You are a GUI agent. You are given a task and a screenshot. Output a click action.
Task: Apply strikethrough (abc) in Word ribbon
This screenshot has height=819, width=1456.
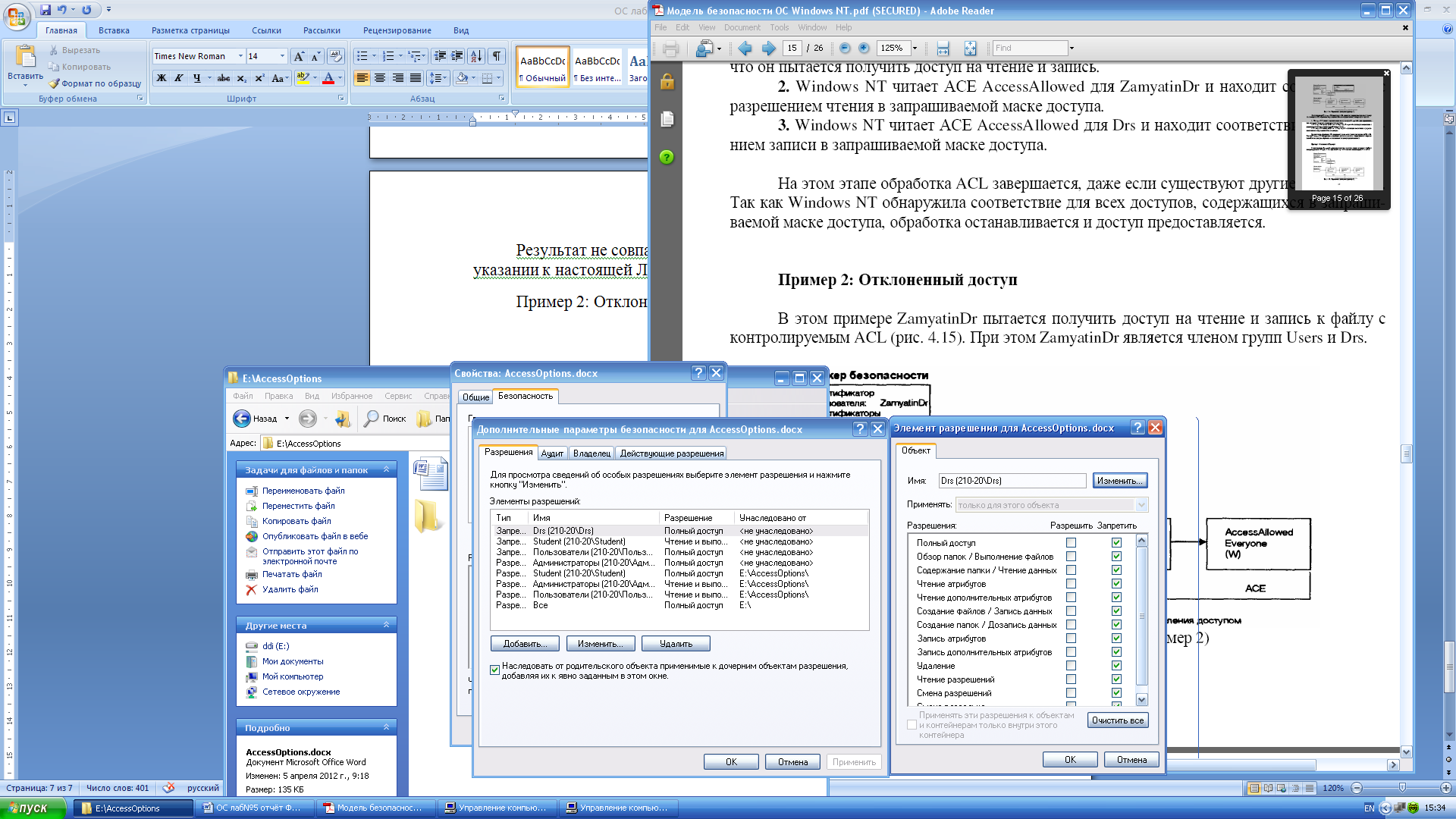point(223,78)
